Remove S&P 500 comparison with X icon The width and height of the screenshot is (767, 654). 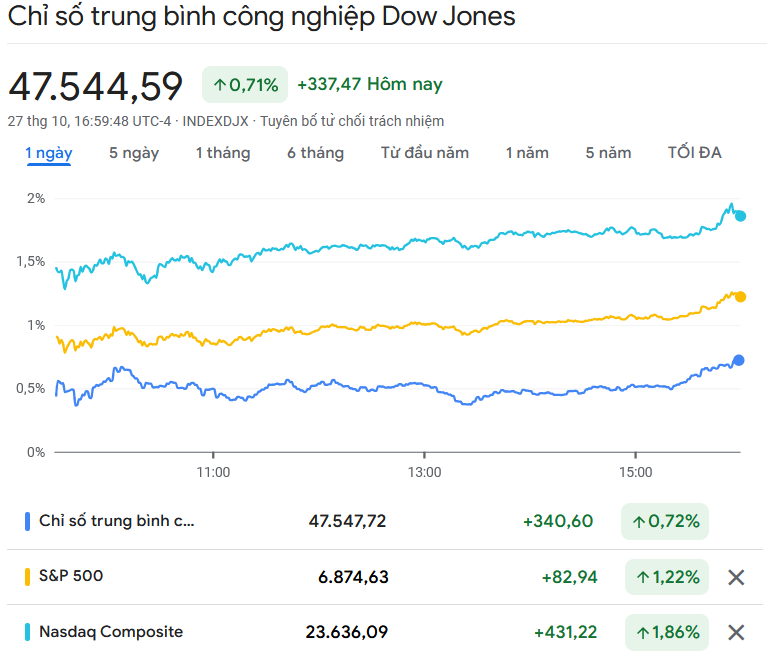pyautogui.click(x=736, y=577)
